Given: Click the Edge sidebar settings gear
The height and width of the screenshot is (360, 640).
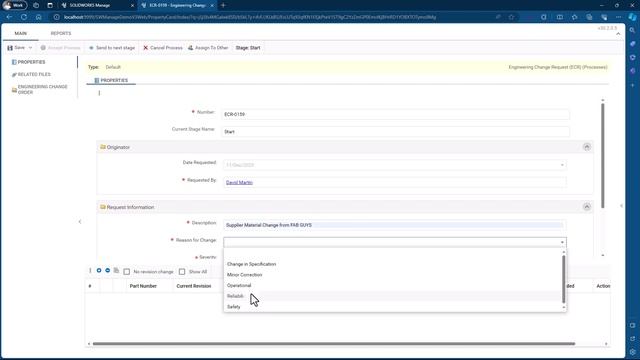Looking at the screenshot, I should pos(632,352).
